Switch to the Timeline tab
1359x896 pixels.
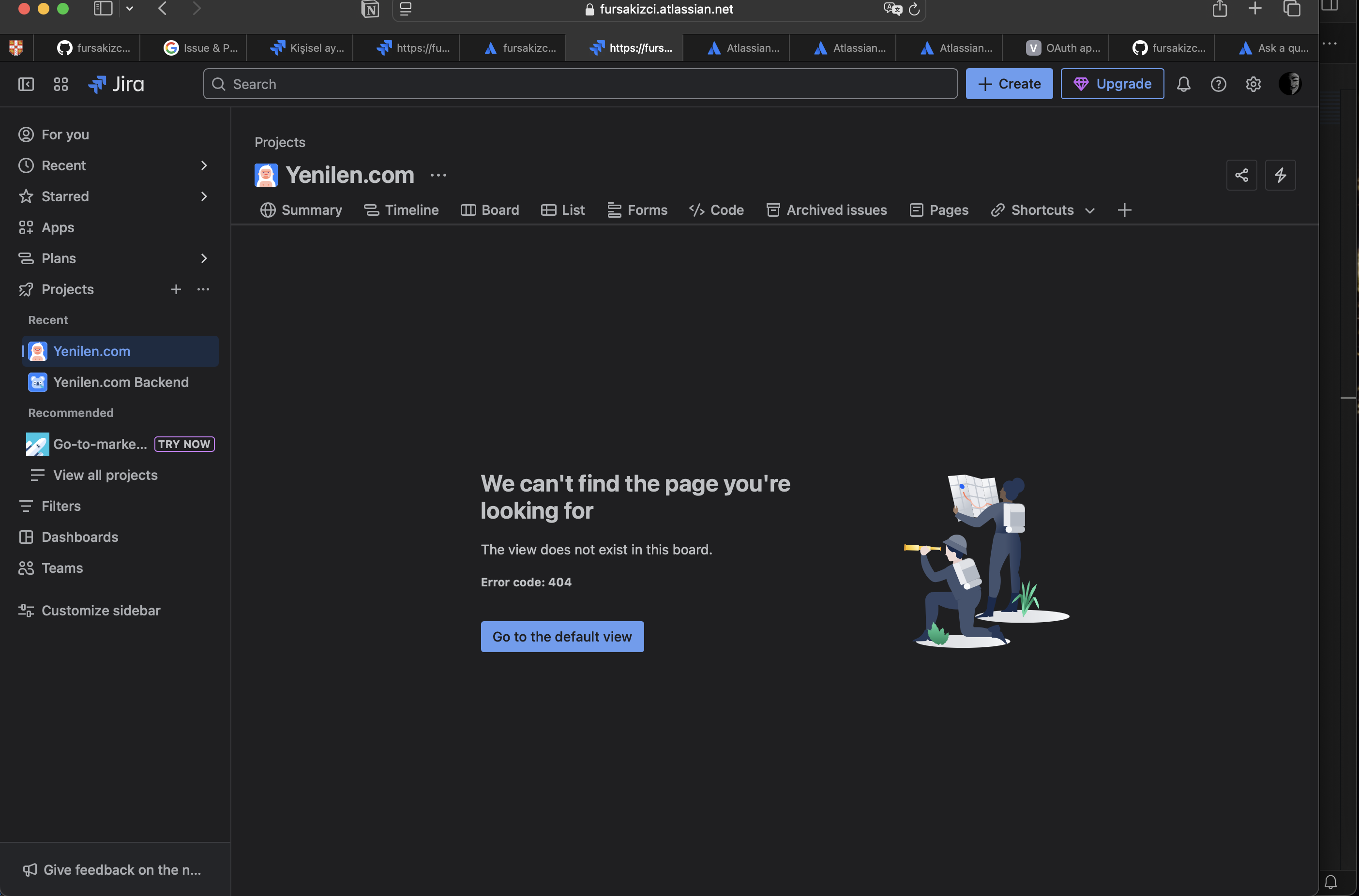tap(401, 210)
